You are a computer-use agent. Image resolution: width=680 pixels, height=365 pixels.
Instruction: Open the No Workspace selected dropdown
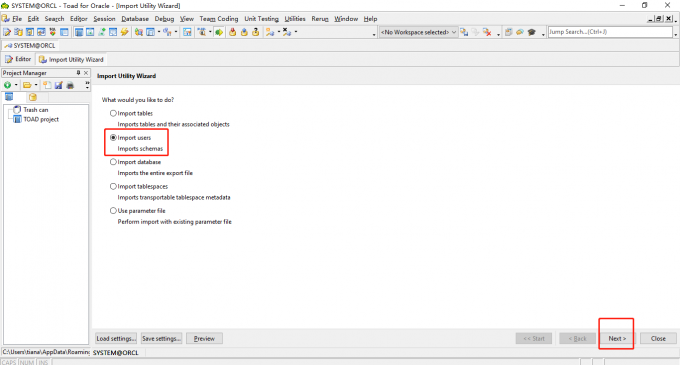pyautogui.click(x=418, y=32)
